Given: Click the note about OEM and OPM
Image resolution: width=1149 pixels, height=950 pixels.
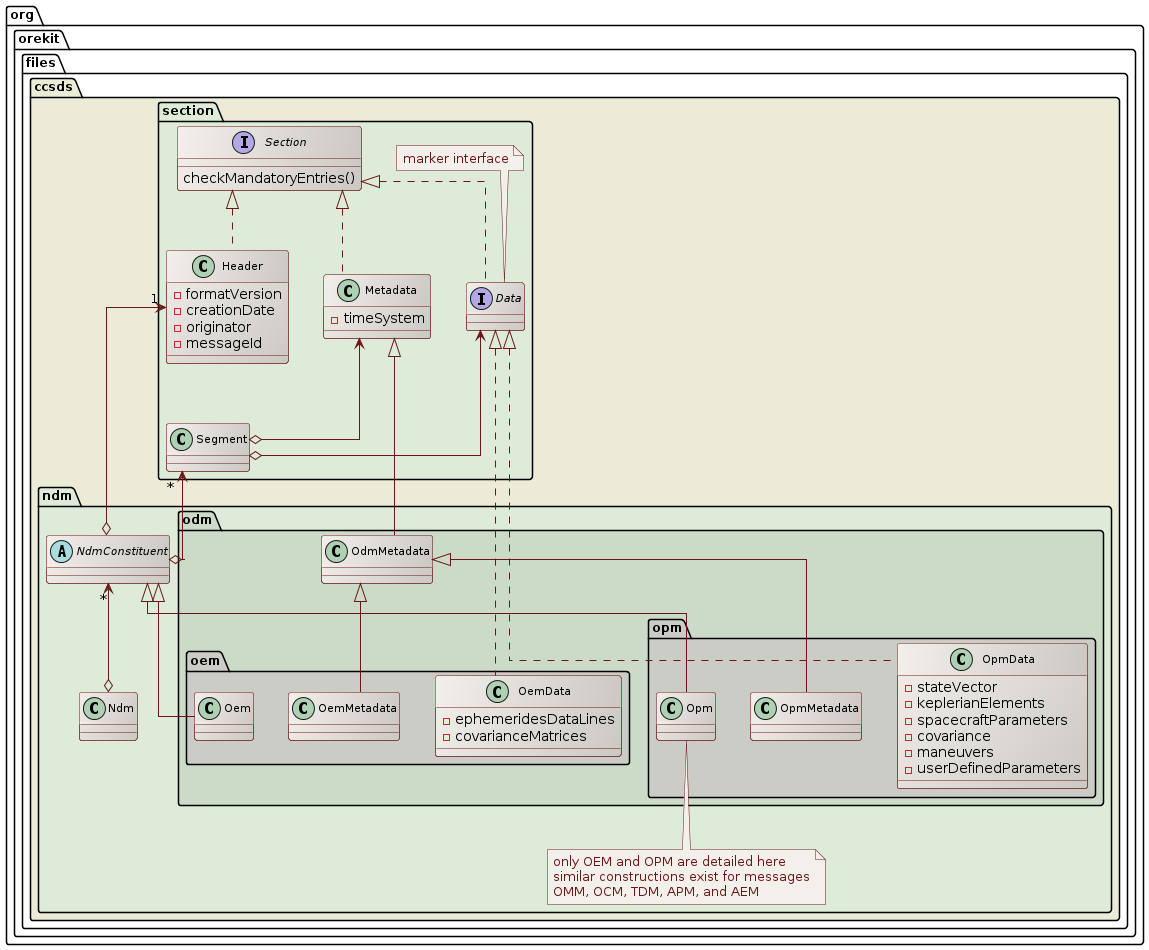Looking at the screenshot, I should click(682, 876).
